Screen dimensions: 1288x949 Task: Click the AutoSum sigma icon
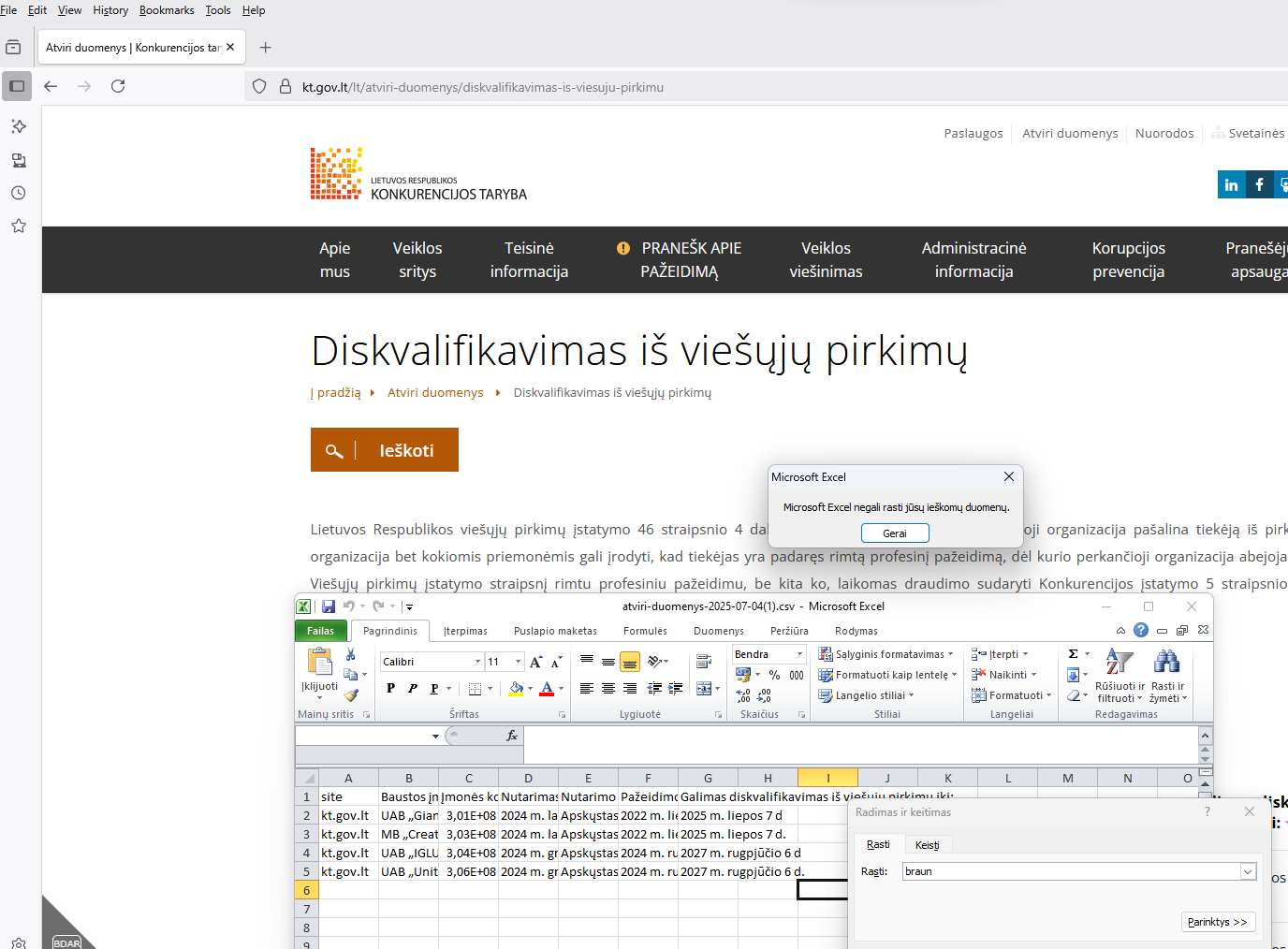tap(1074, 654)
